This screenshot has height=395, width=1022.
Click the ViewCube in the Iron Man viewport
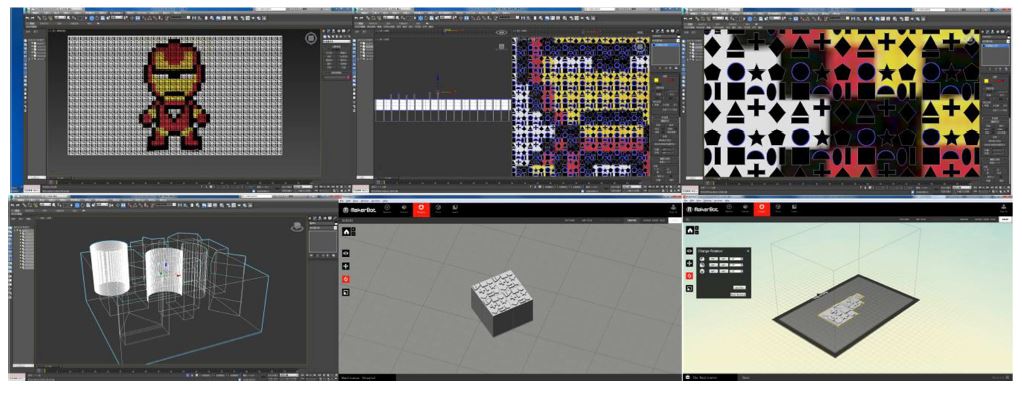311,38
